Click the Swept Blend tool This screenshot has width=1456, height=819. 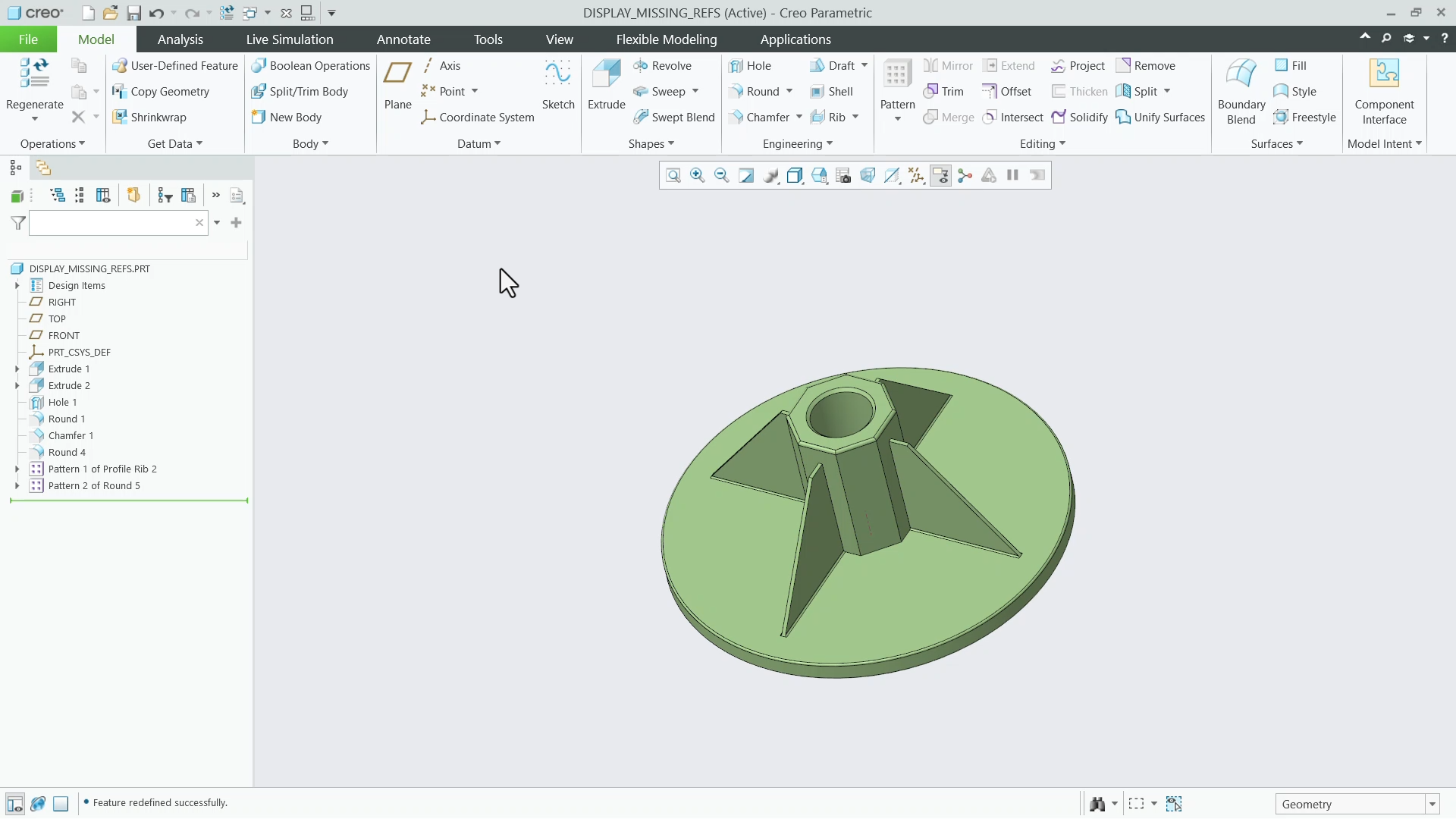click(673, 118)
